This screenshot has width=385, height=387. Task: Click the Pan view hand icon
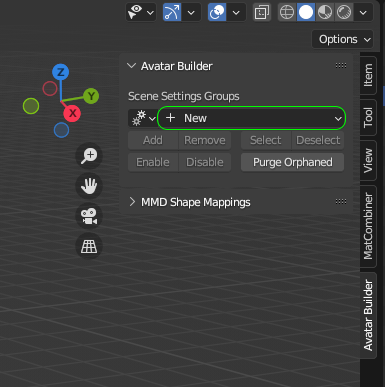[x=89, y=186]
